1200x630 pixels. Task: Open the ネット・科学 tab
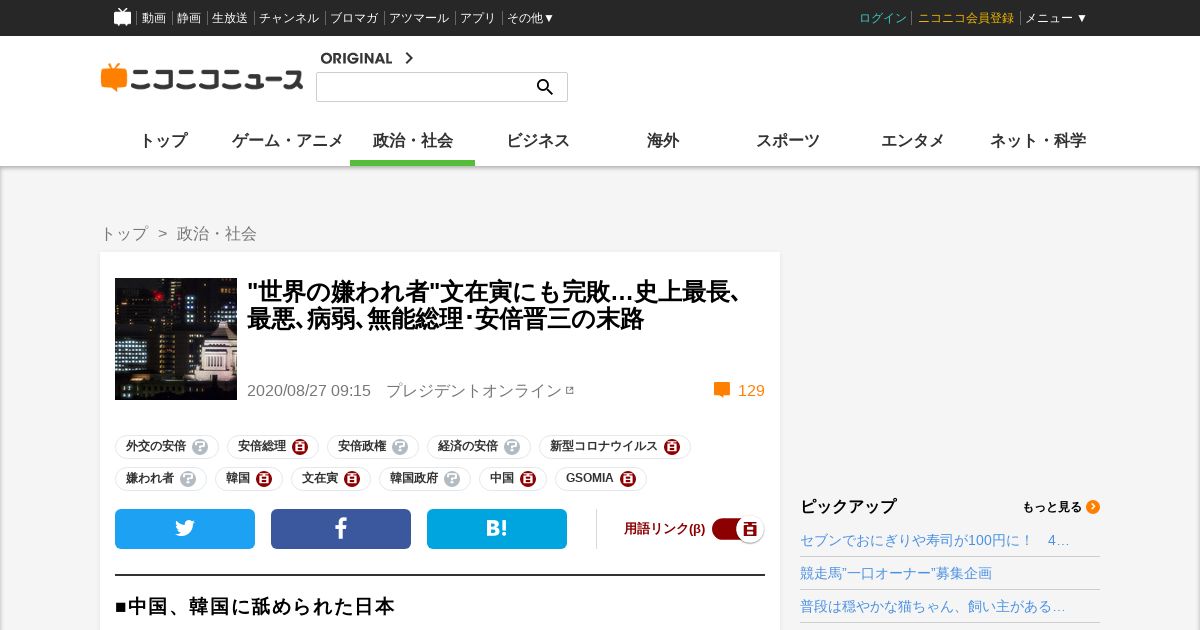pyautogui.click(x=1038, y=141)
